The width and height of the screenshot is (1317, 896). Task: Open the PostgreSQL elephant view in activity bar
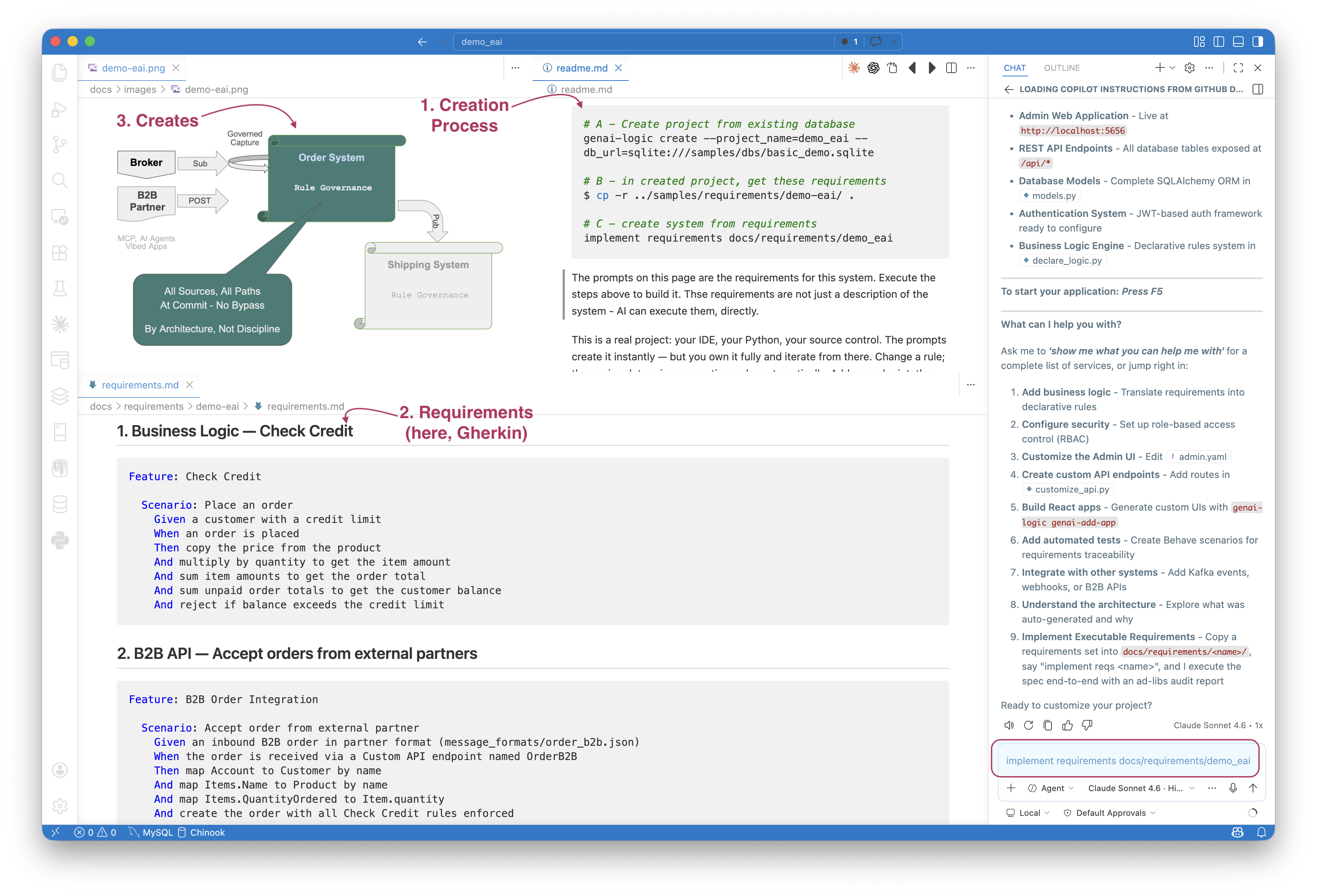(60, 468)
